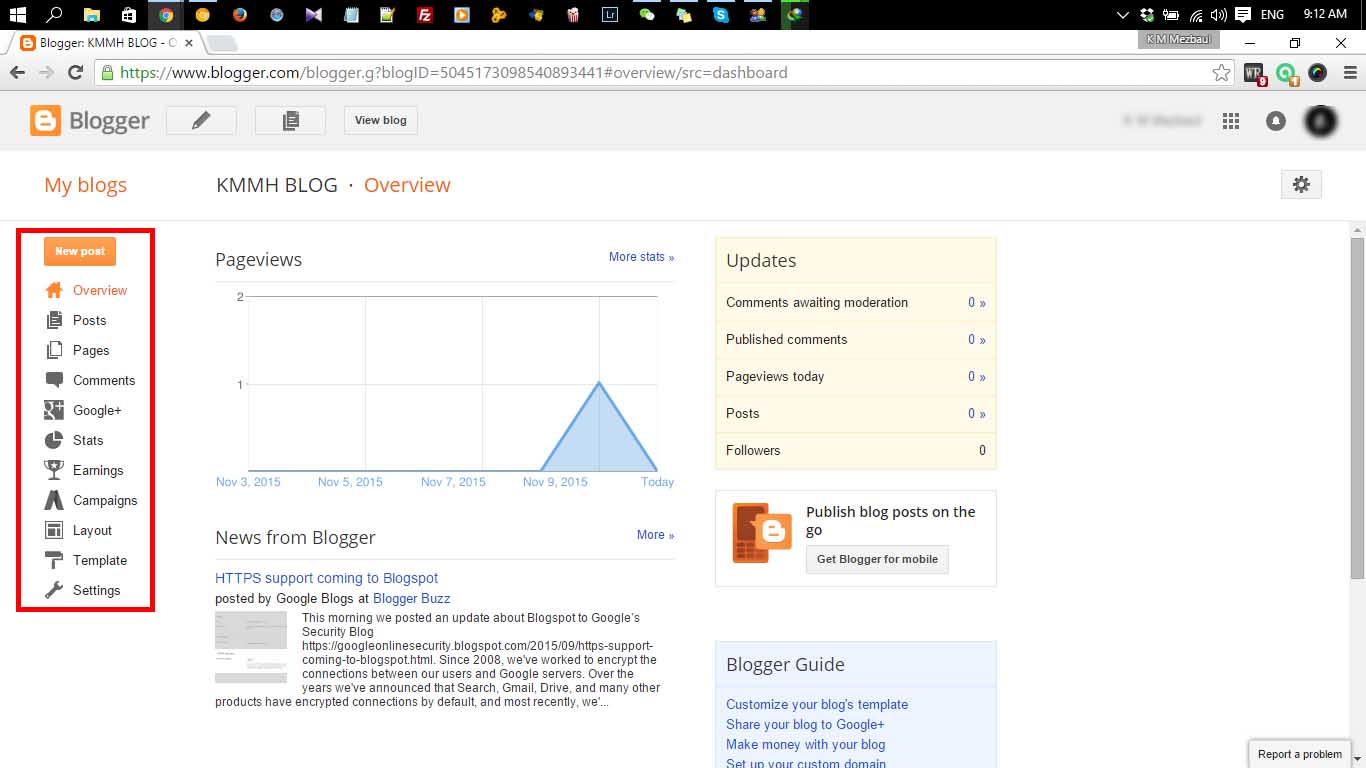Click the Layout icon in the sidebar
Screen dimensions: 1366x768
click(x=54, y=530)
